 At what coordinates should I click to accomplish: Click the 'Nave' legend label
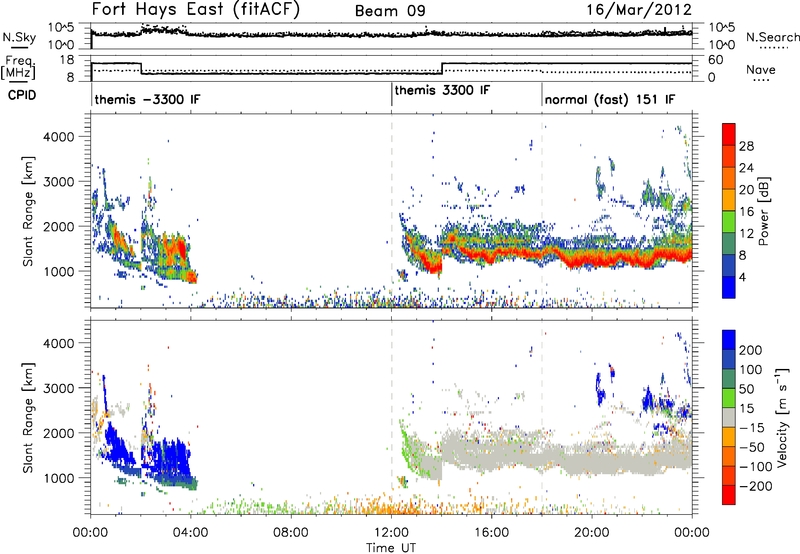pos(760,69)
